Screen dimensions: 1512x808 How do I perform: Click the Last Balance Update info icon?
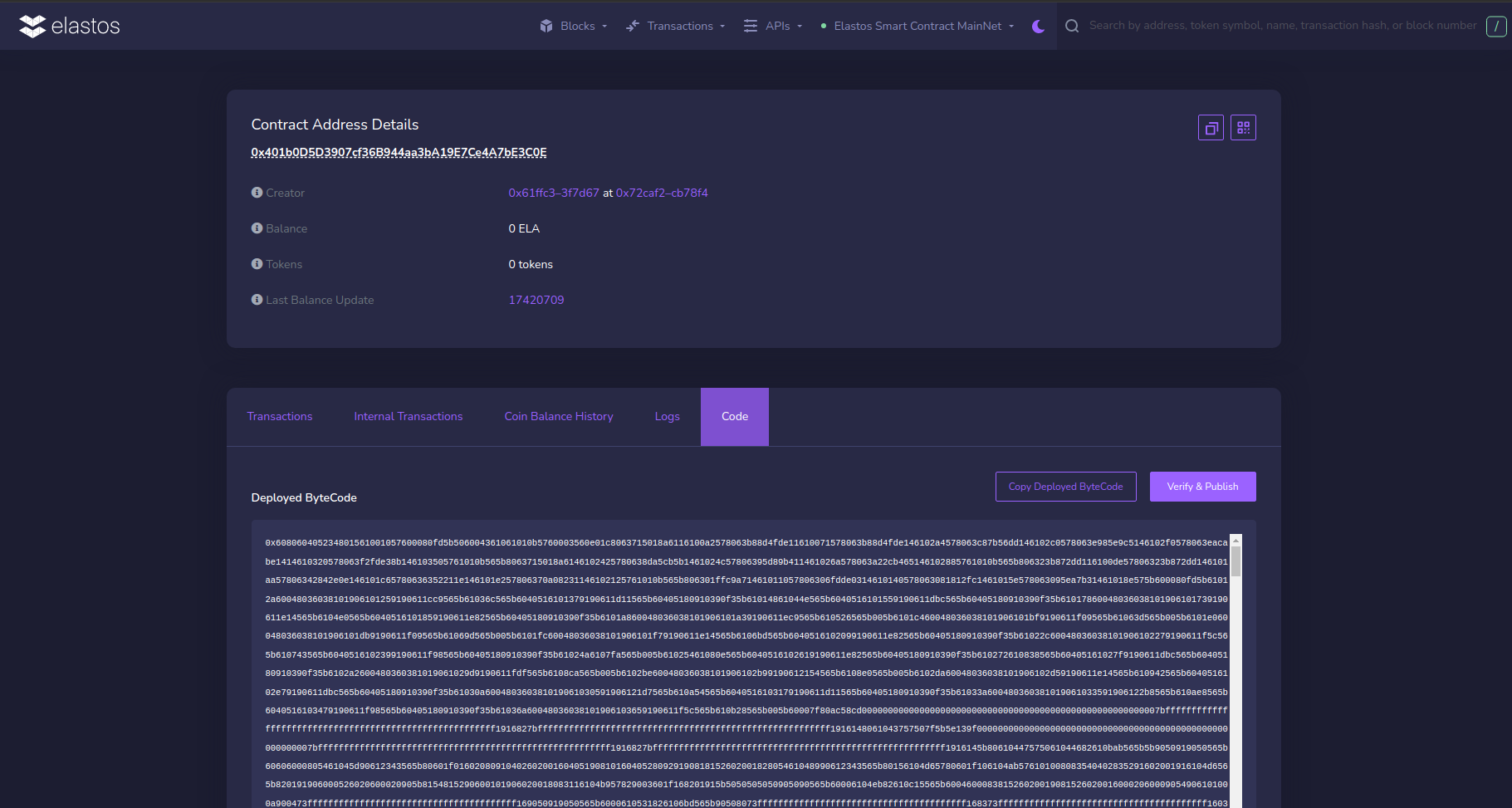(x=257, y=300)
